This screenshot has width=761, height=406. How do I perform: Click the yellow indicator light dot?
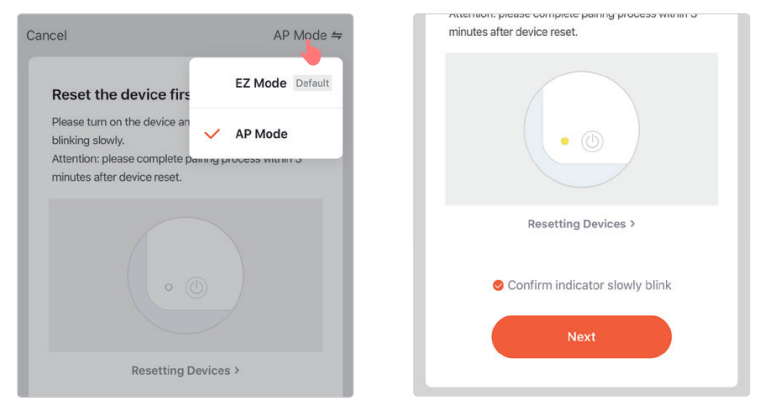[x=565, y=141]
